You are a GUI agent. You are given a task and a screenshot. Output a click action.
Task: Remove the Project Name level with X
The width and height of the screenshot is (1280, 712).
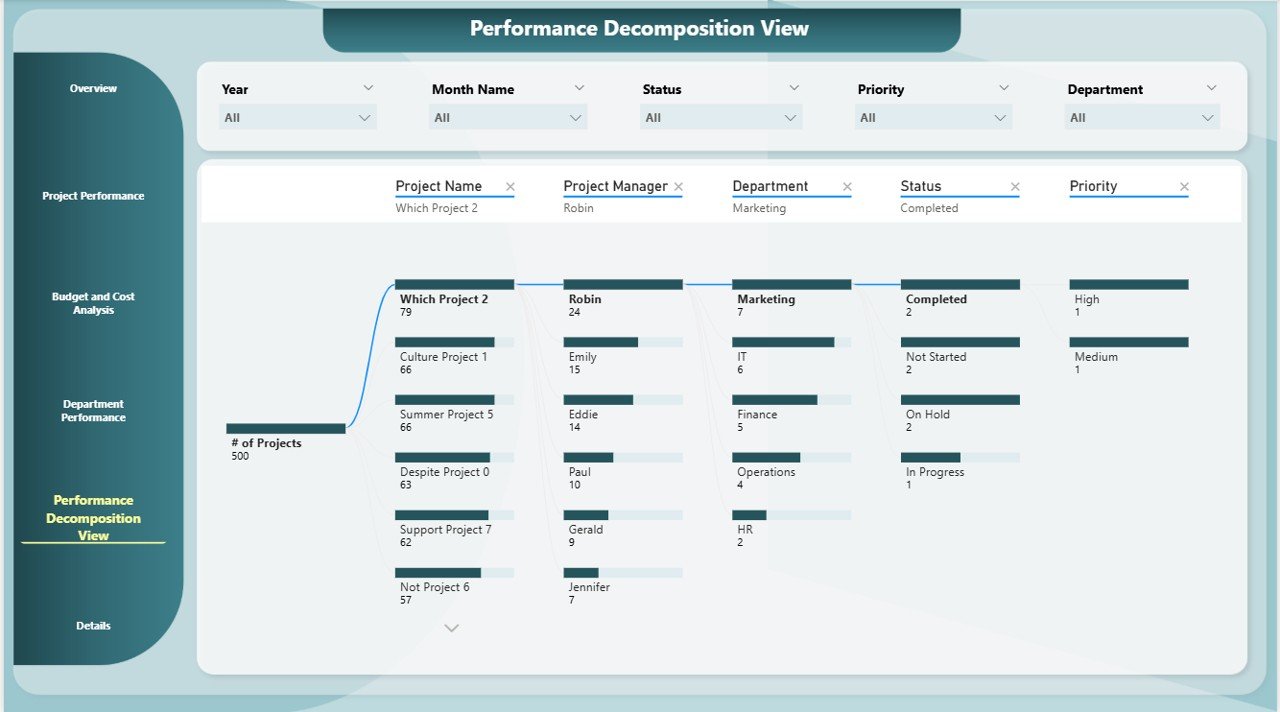point(510,187)
